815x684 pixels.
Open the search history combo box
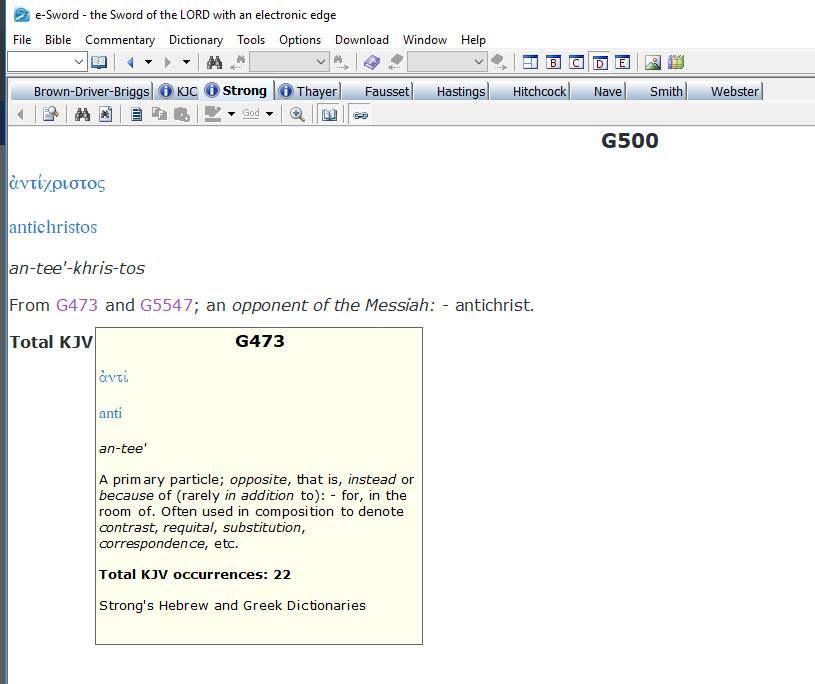click(289, 62)
